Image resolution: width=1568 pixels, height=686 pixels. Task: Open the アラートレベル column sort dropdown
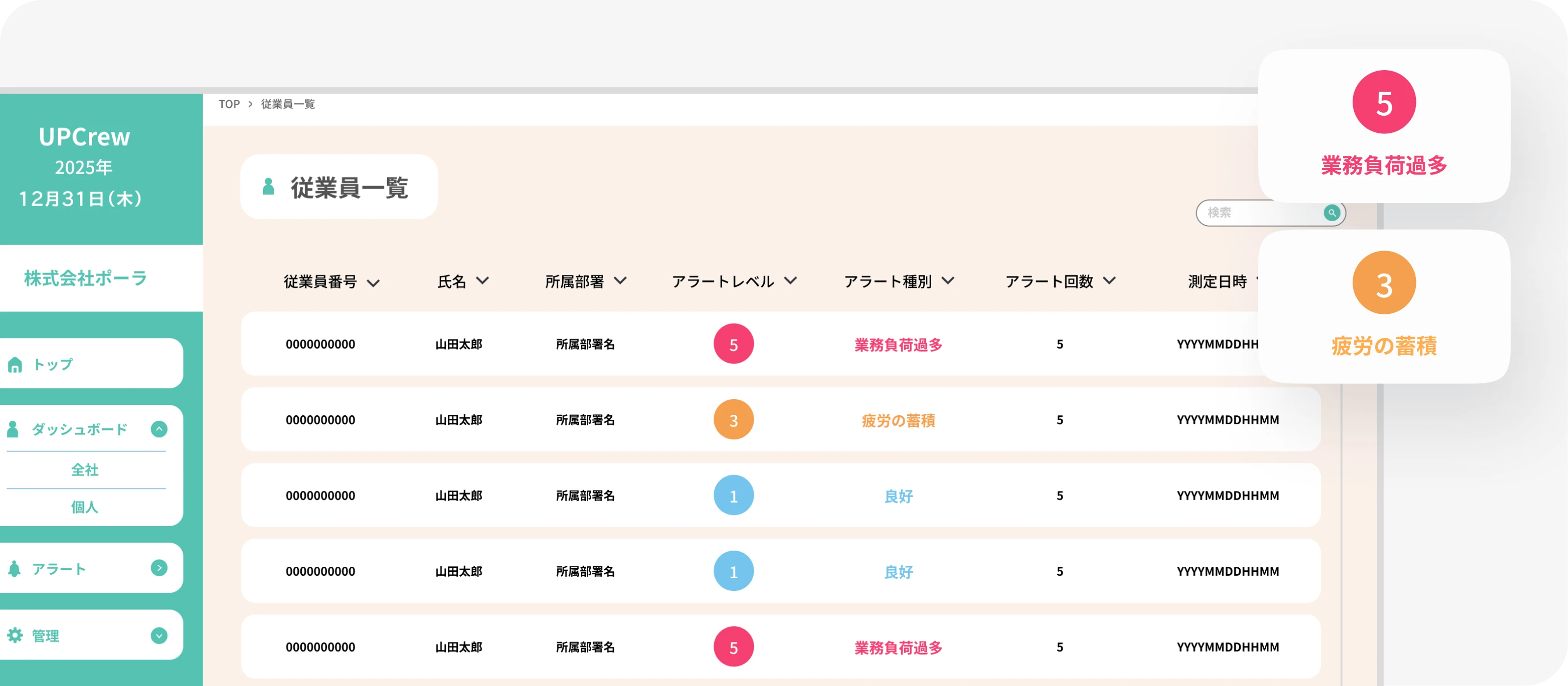click(791, 281)
